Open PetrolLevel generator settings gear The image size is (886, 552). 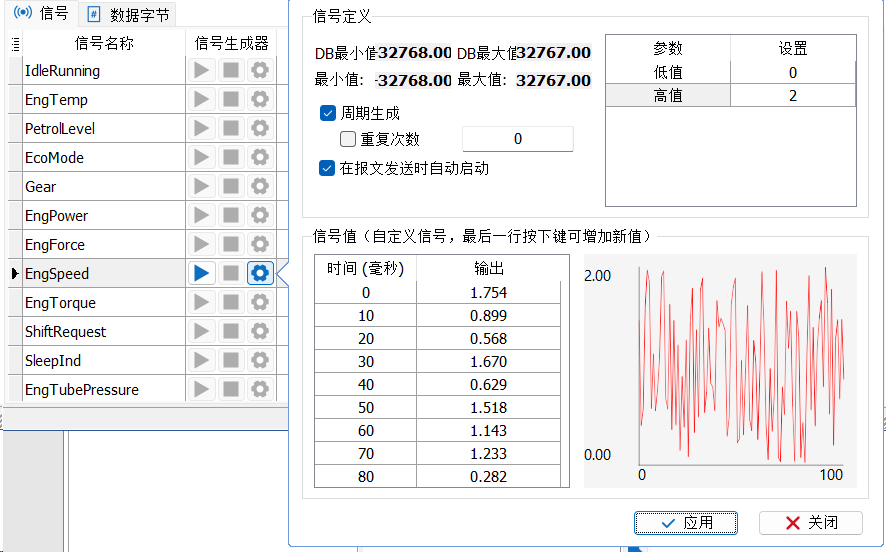click(x=260, y=128)
